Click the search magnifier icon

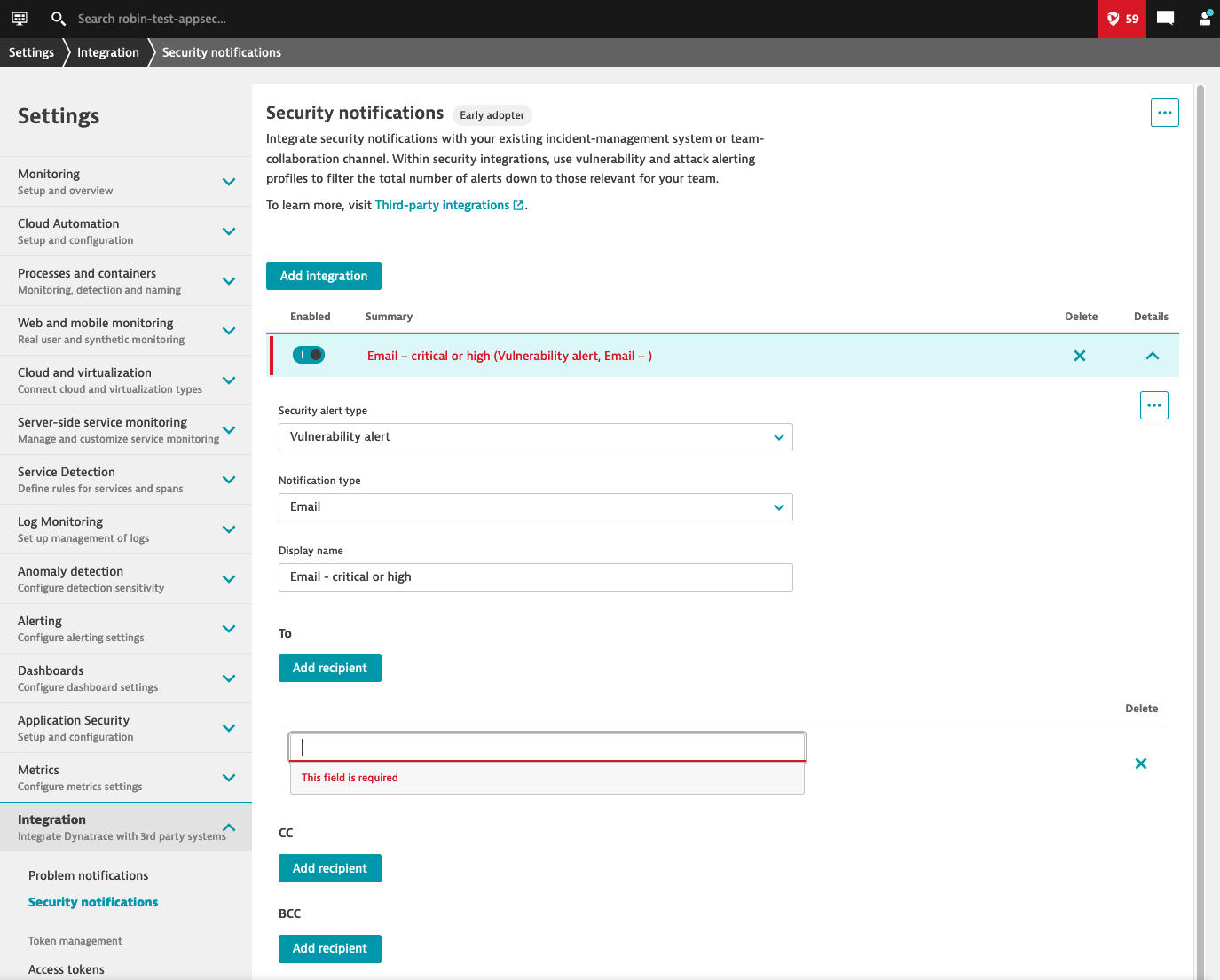pyautogui.click(x=59, y=18)
